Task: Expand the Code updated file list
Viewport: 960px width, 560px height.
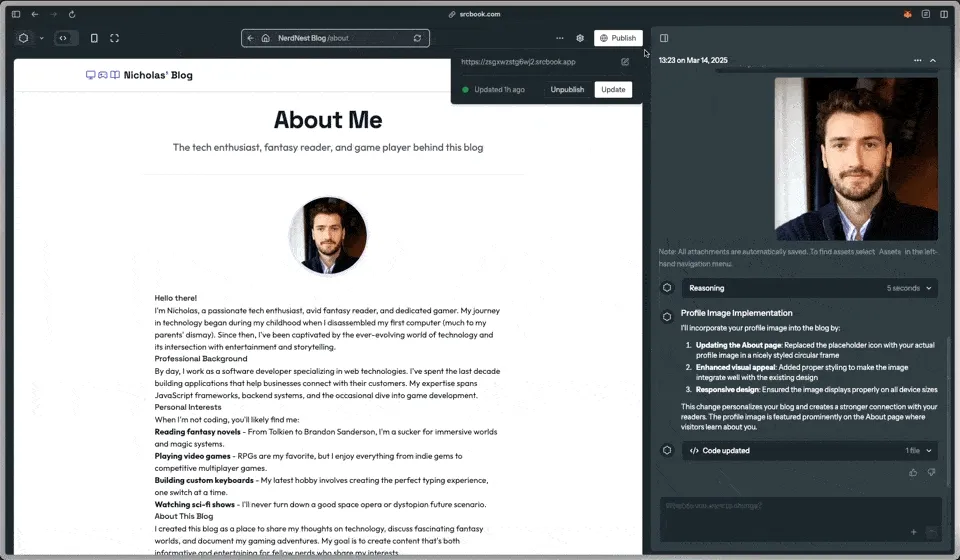Action: 809,450
